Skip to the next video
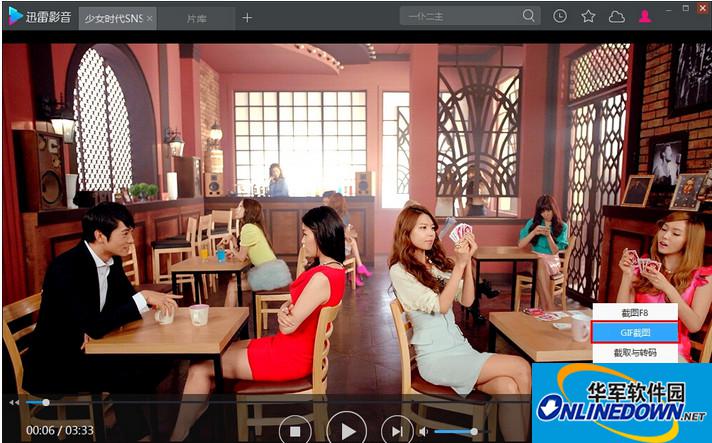The width and height of the screenshot is (712, 443). click(396, 431)
